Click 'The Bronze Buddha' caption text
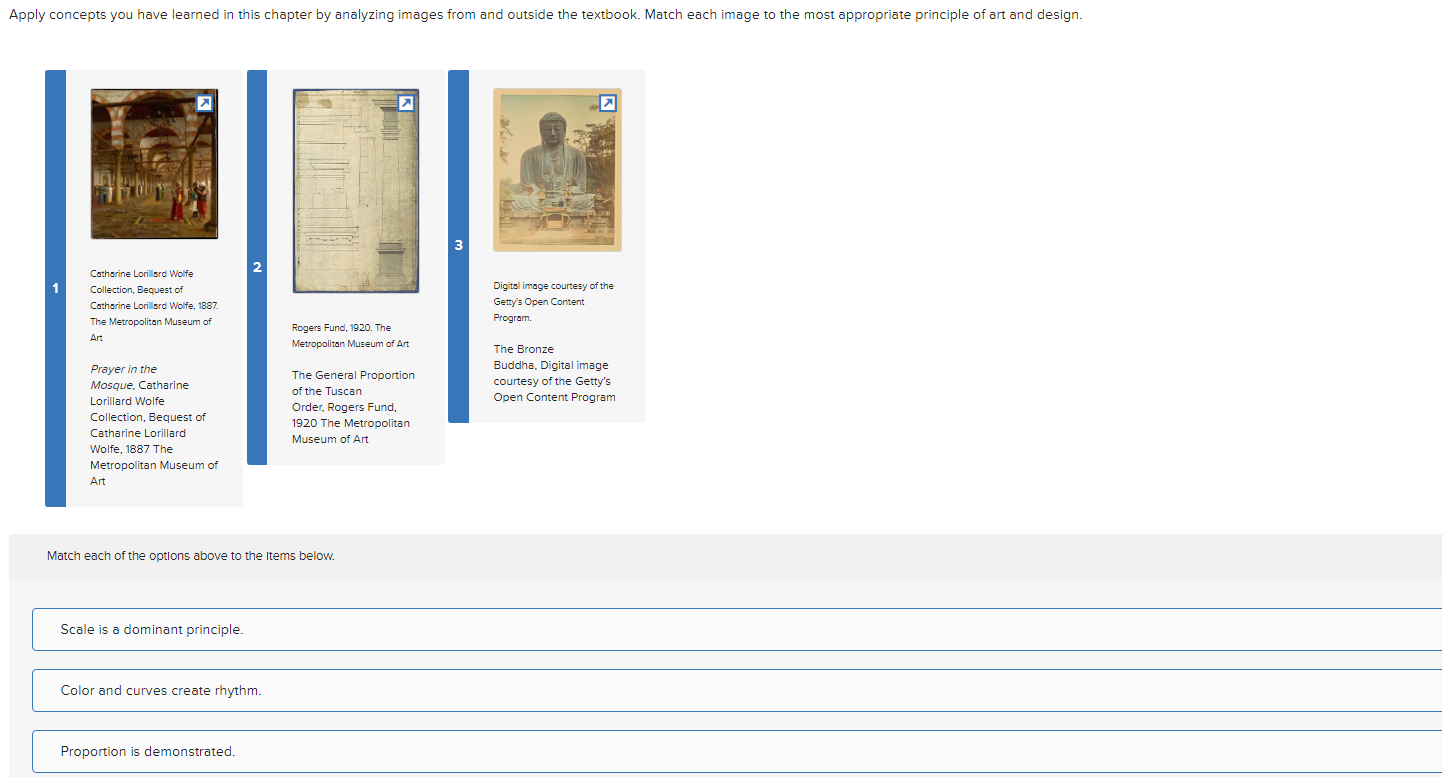Viewport: 1442px width, 777px height. click(x=554, y=373)
